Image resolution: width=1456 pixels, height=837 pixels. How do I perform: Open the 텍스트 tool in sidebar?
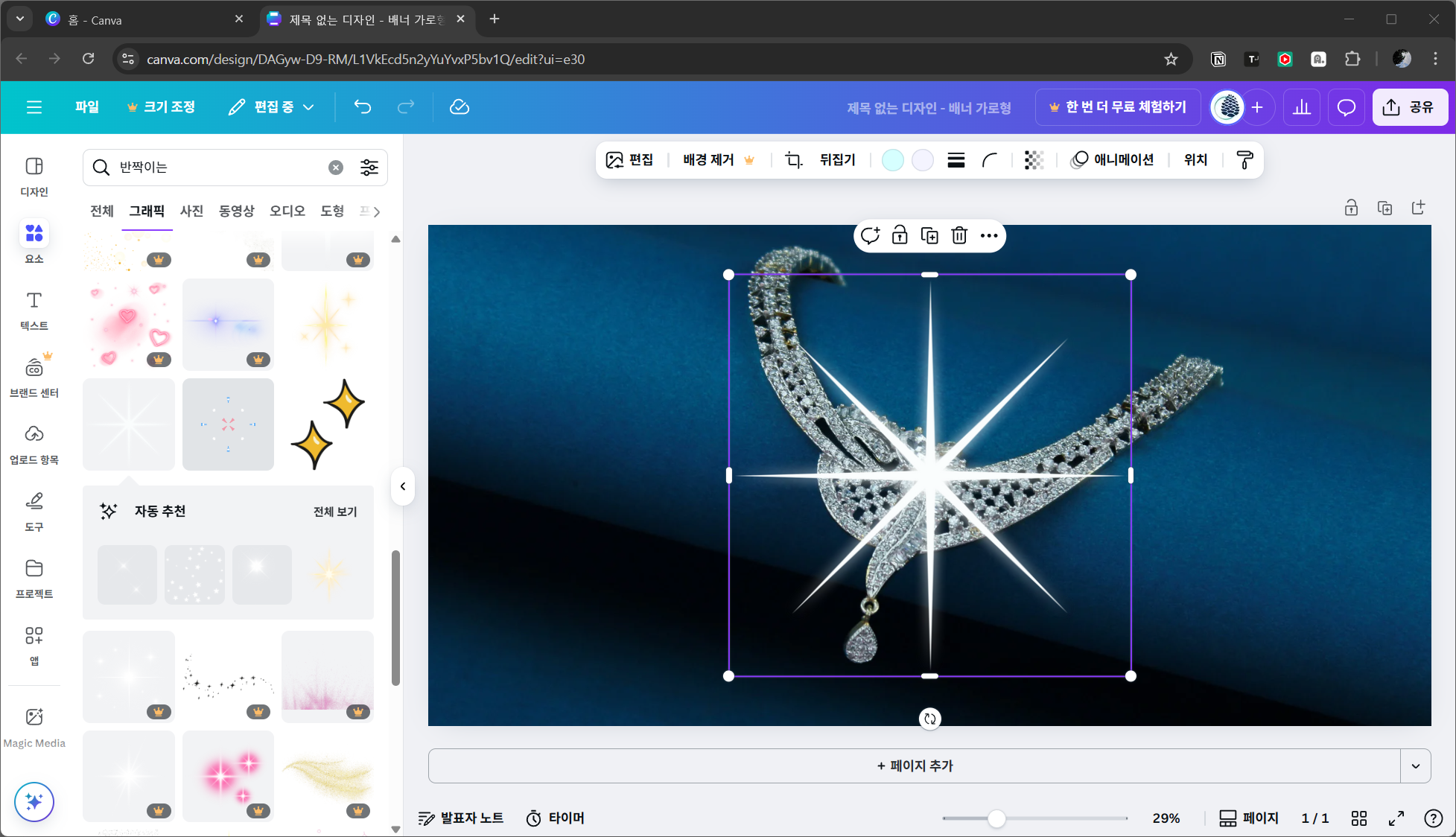pos(34,310)
